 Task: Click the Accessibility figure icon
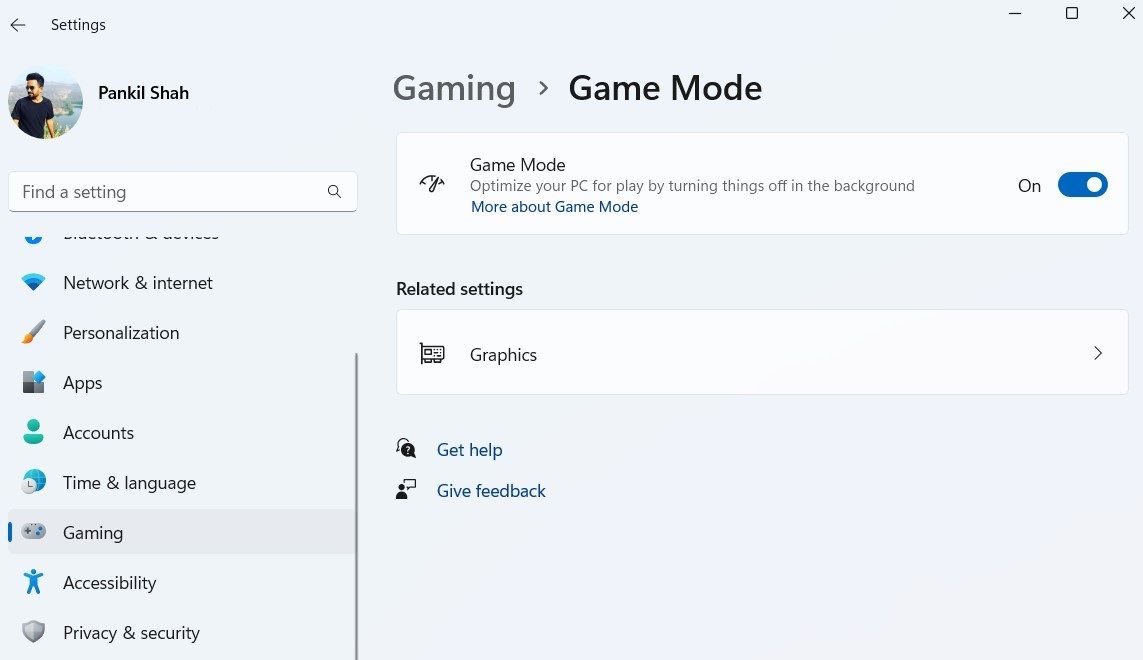pyautogui.click(x=34, y=583)
